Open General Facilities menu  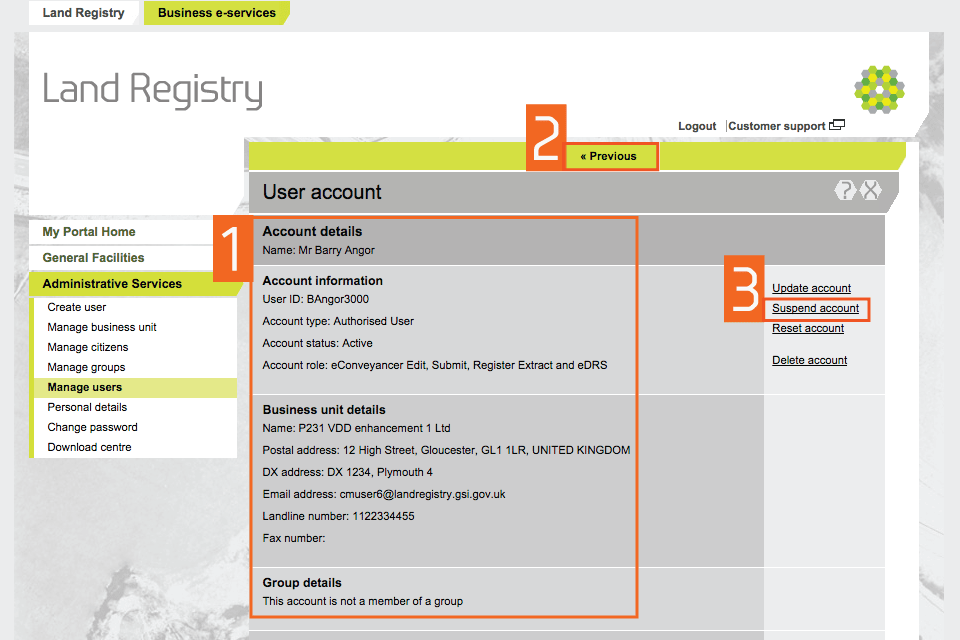pyautogui.click(x=93, y=258)
